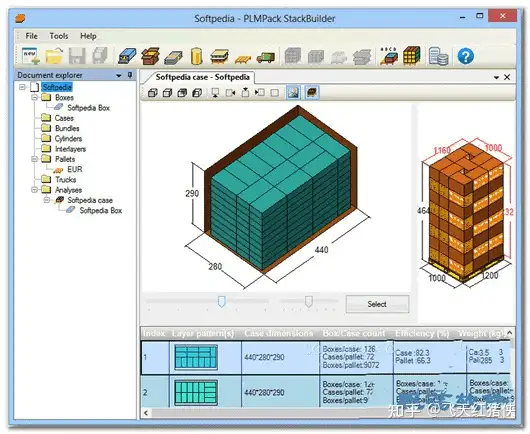The width and height of the screenshot is (530, 434).
Task: Click the truck toolbar icon
Action: 266,57
